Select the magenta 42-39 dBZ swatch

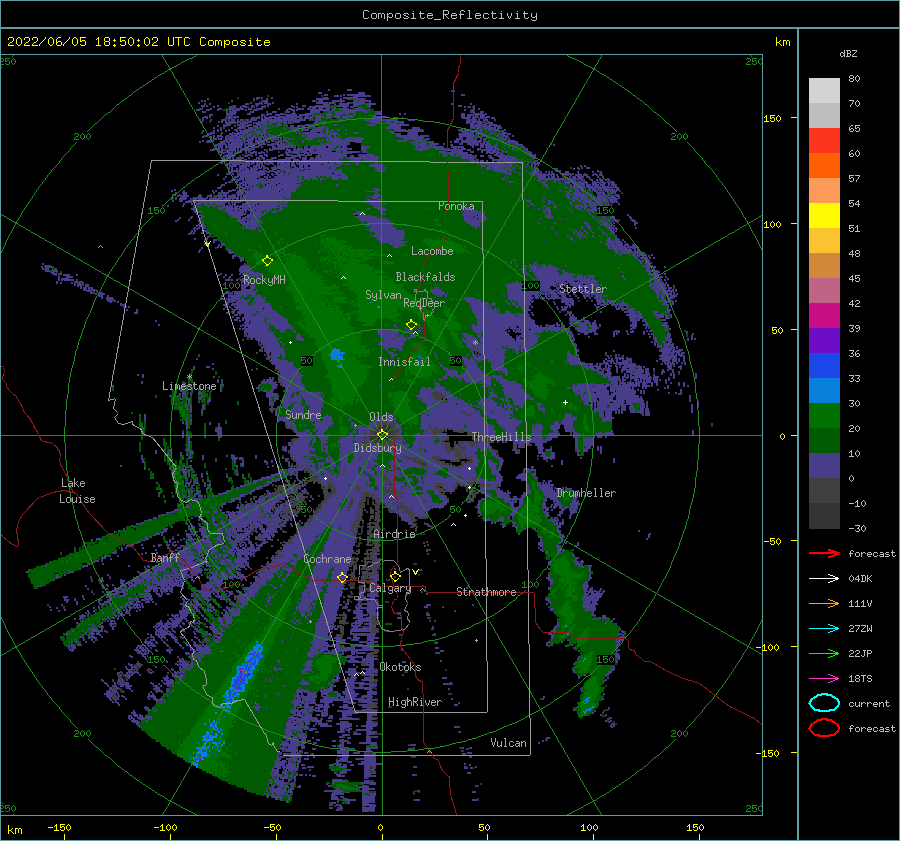coord(824,315)
